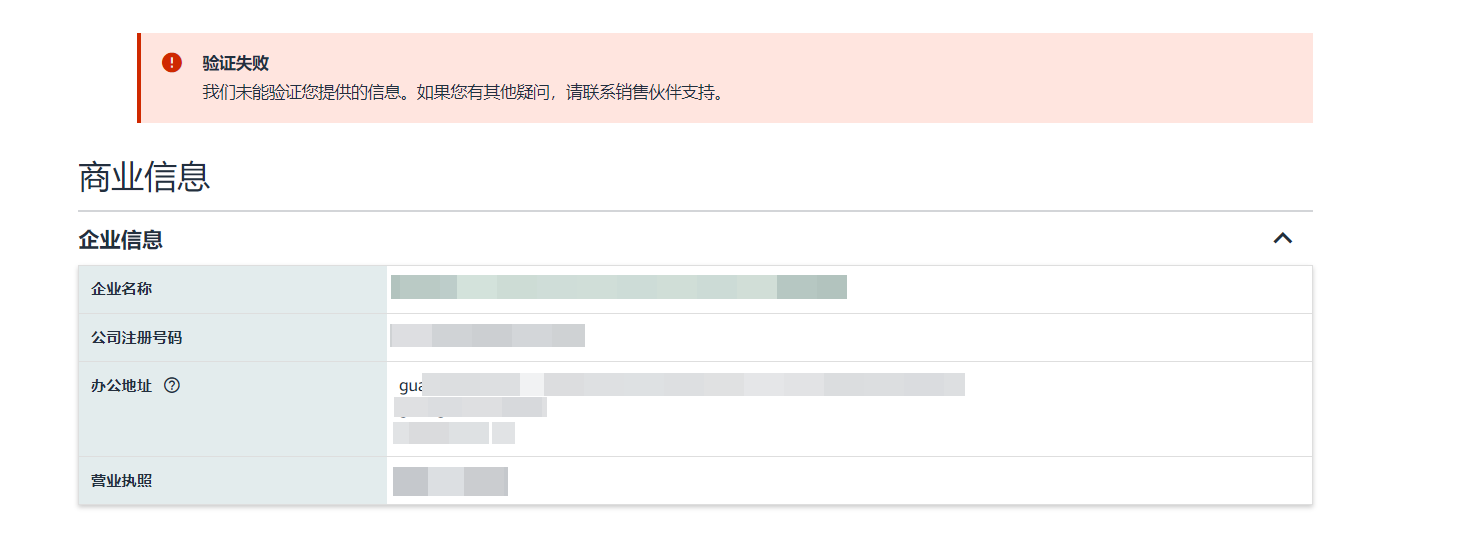Click the red error exclamation icon

(x=172, y=63)
